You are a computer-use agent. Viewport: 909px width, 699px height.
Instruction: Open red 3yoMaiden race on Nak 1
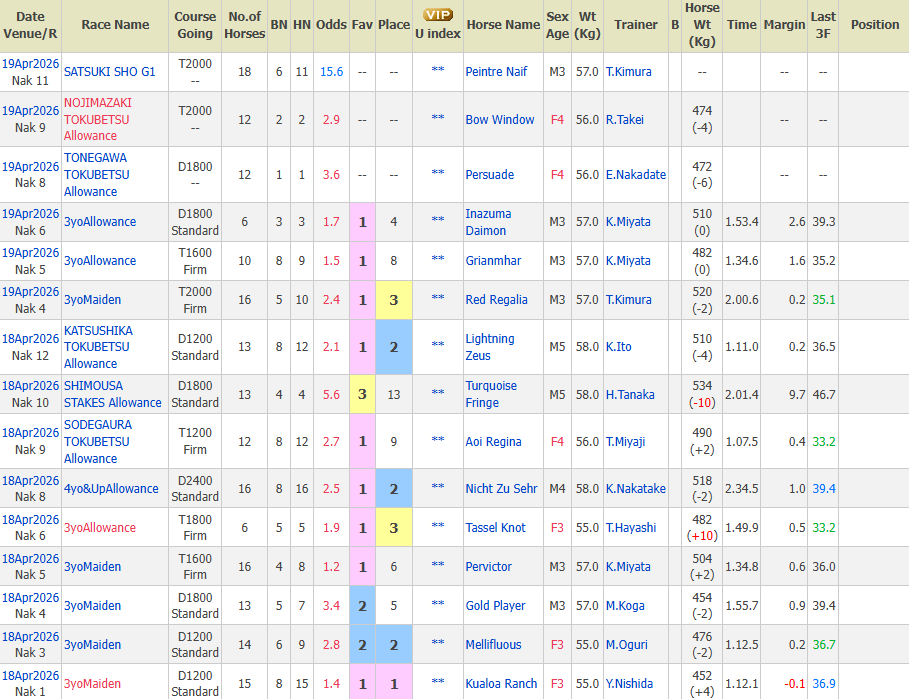tap(93, 683)
